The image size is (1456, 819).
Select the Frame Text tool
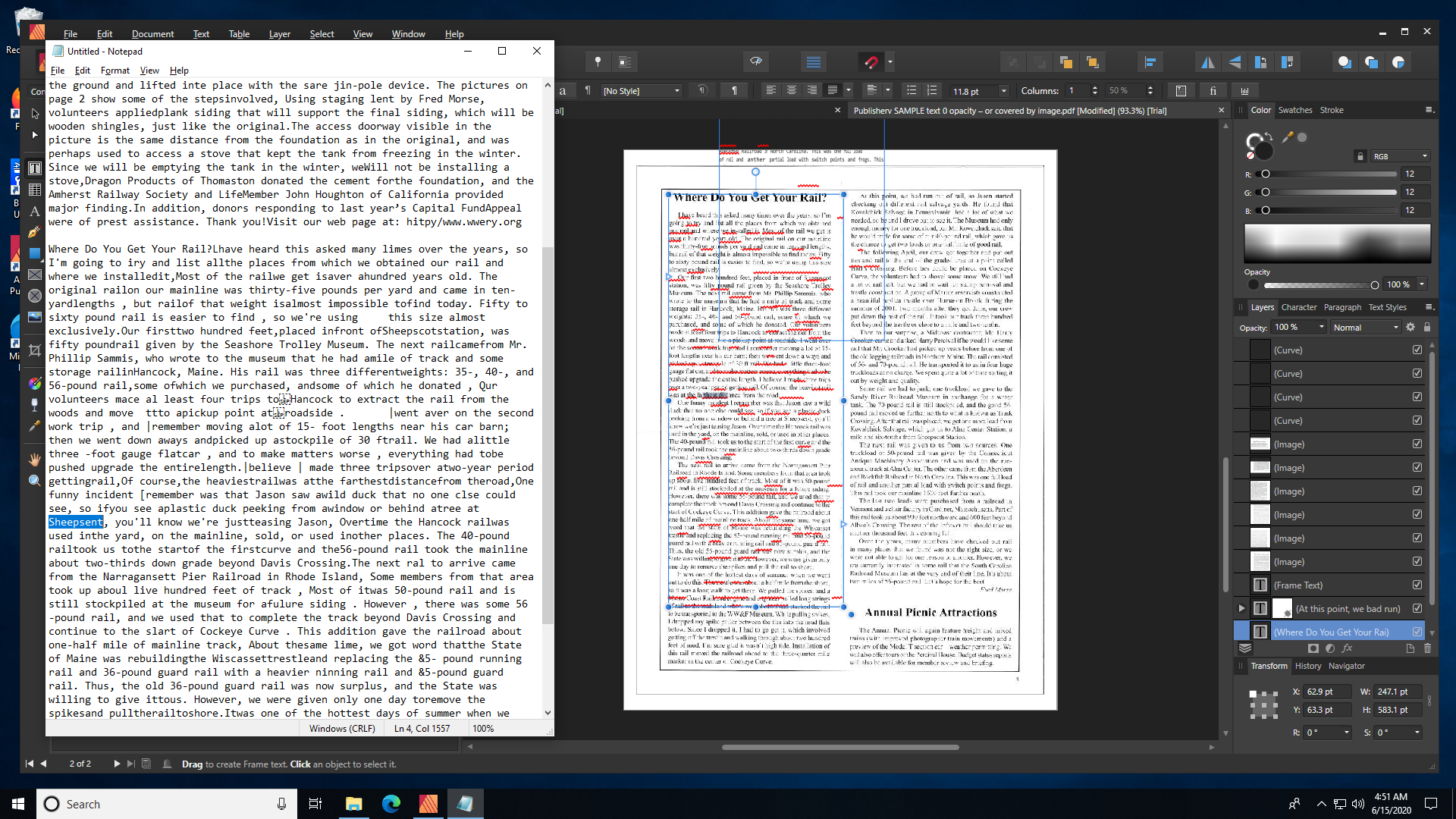pyautogui.click(x=35, y=168)
